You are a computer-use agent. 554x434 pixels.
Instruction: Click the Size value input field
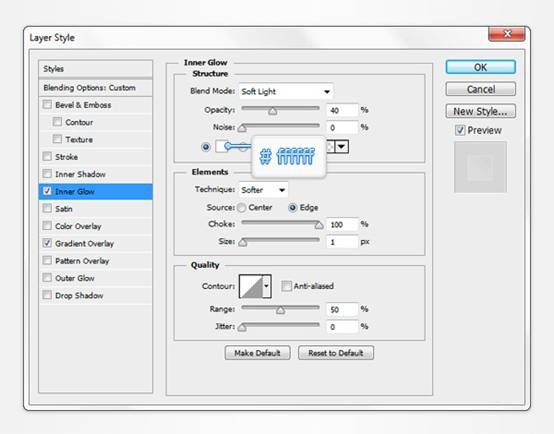point(342,242)
